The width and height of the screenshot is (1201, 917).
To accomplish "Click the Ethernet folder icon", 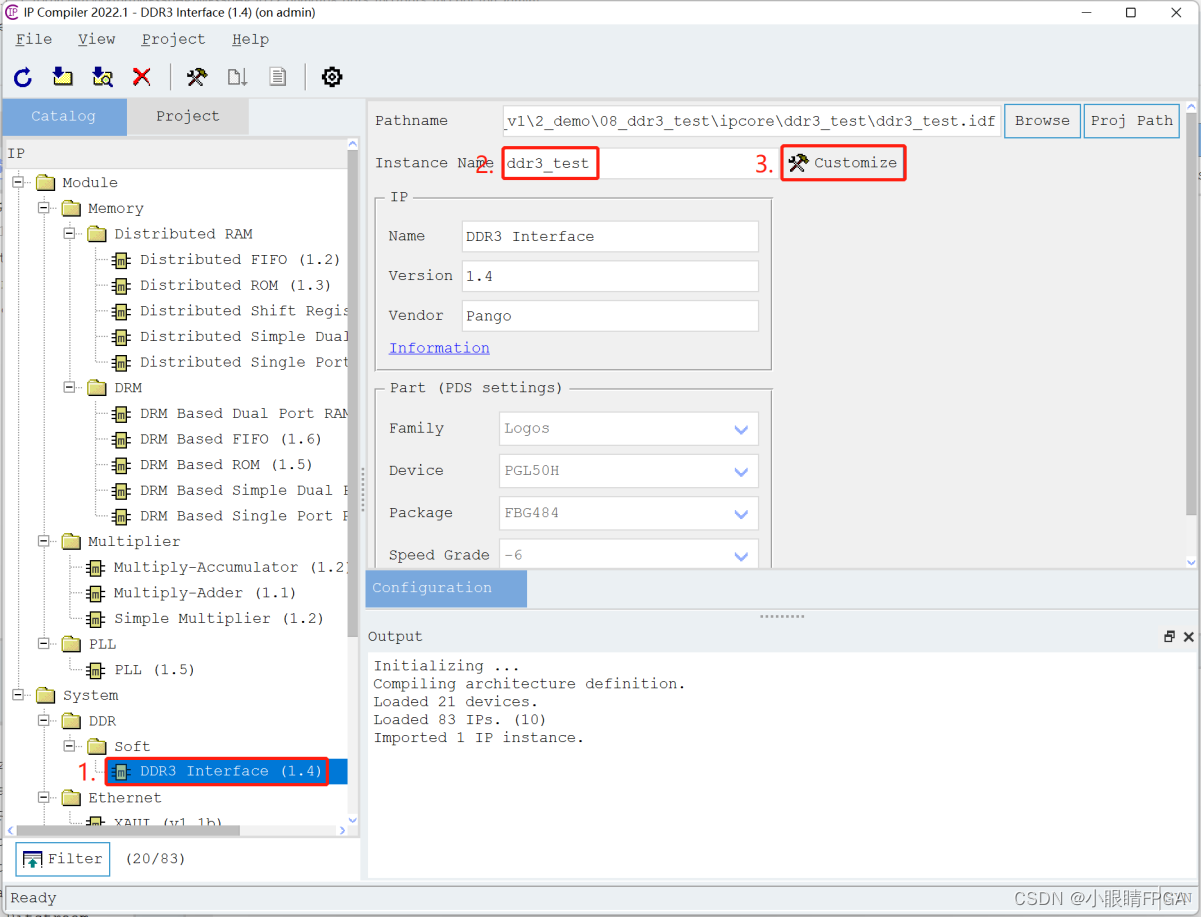I will 70,798.
